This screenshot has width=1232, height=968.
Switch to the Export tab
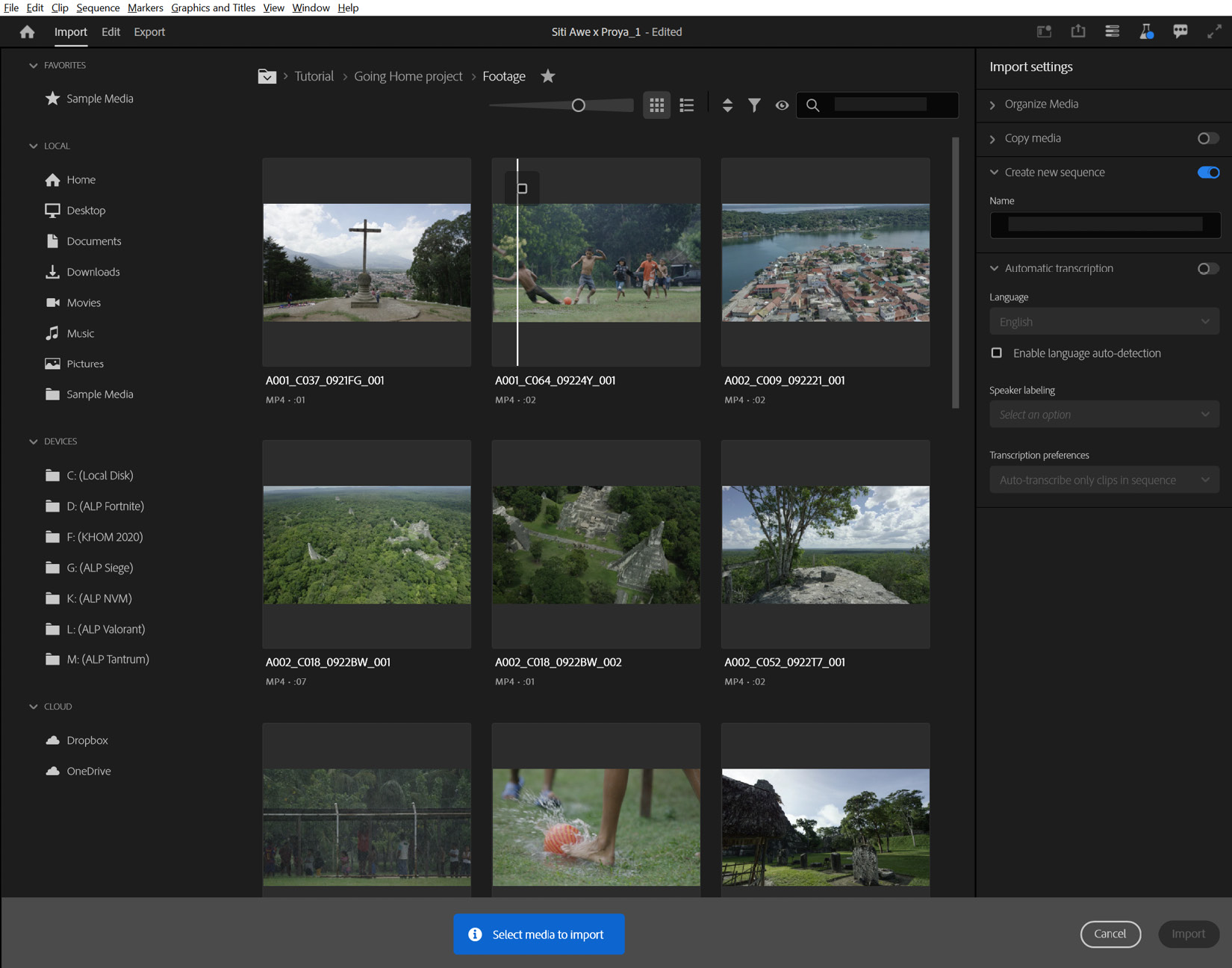pyautogui.click(x=149, y=32)
